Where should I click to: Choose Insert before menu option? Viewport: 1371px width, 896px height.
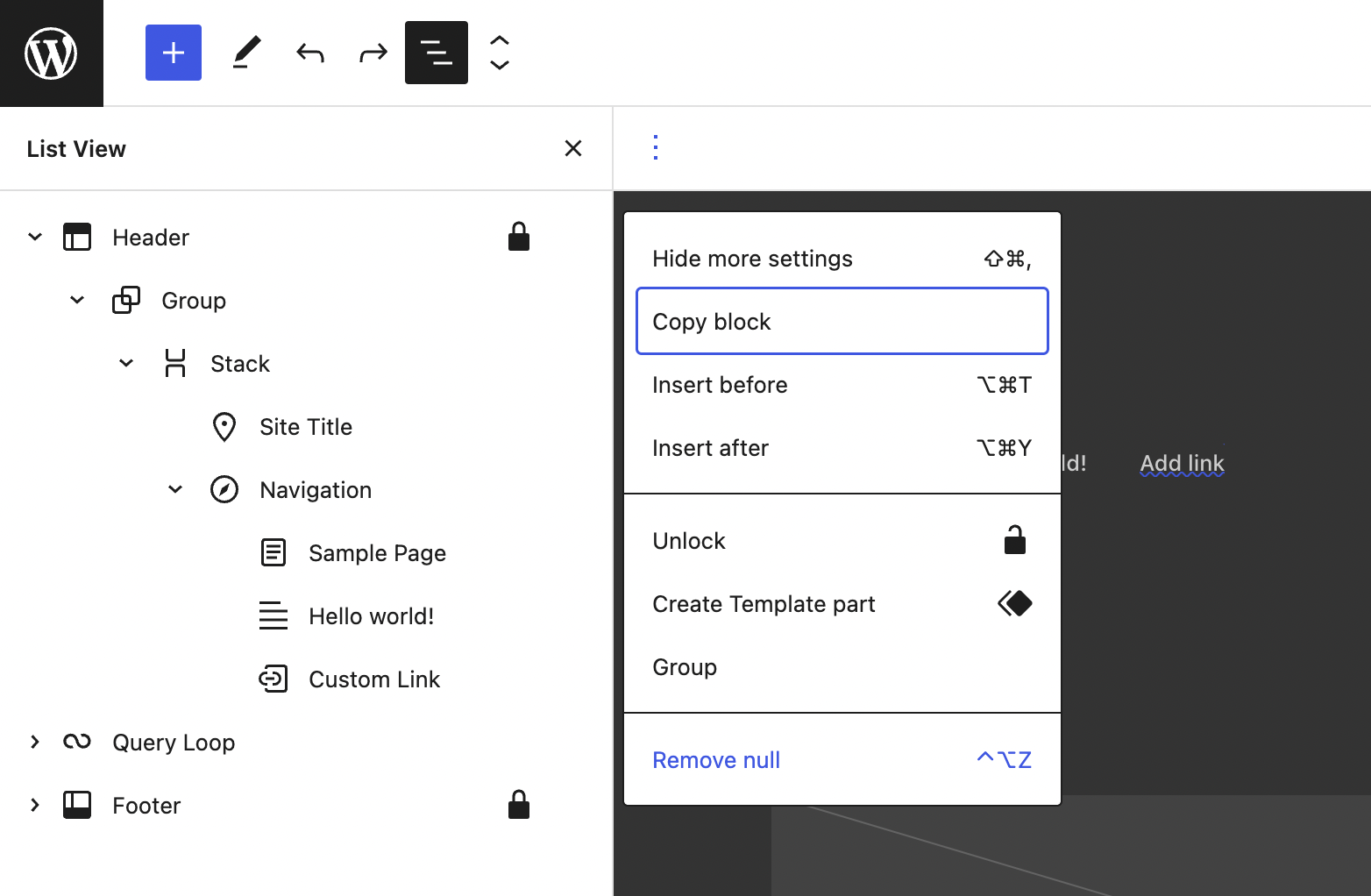pos(842,385)
